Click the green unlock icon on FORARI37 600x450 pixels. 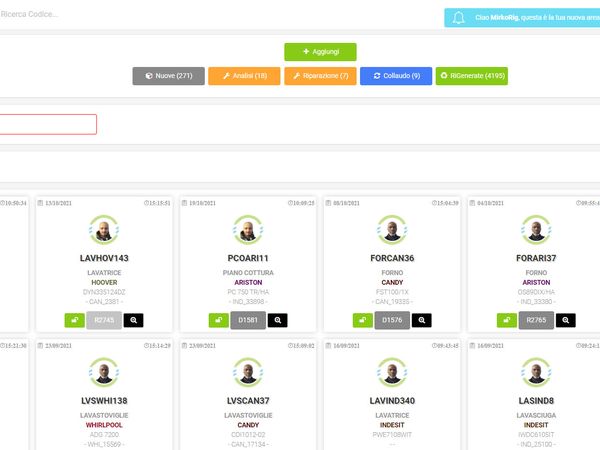507,320
